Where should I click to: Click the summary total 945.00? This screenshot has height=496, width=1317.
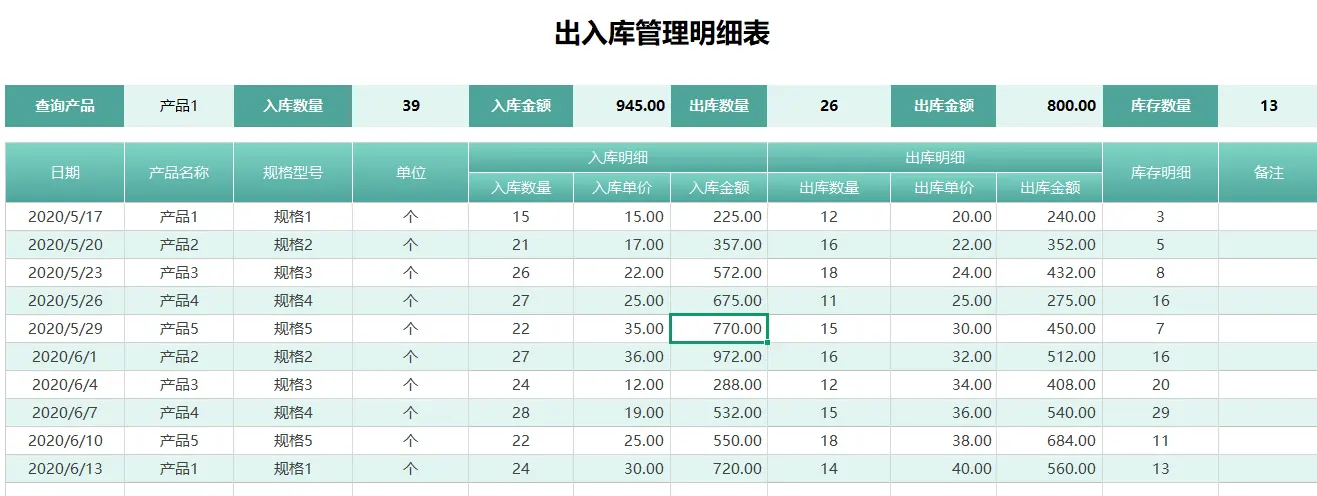point(622,106)
